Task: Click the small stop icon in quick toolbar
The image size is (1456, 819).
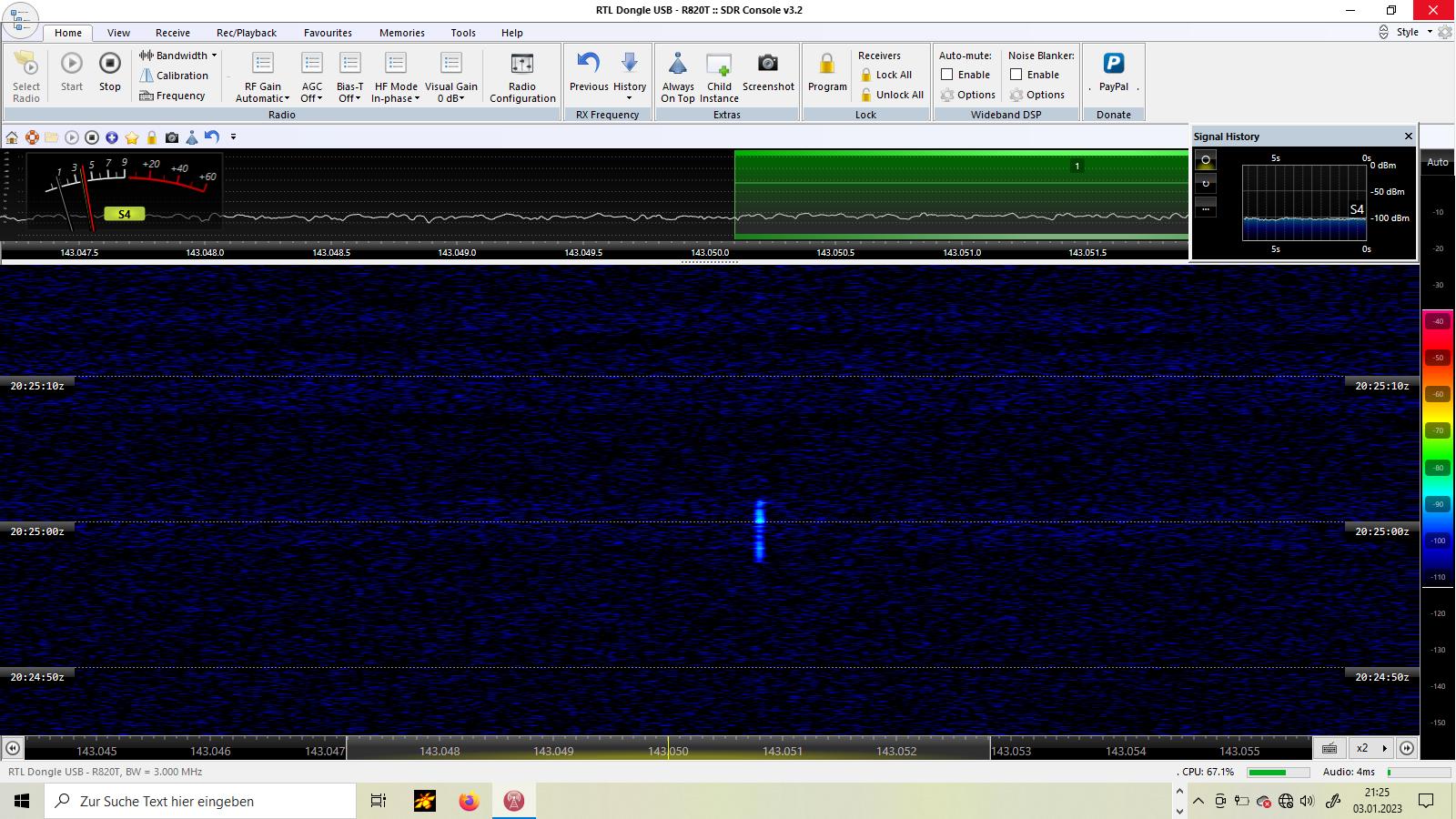Action: pyautogui.click(x=92, y=137)
